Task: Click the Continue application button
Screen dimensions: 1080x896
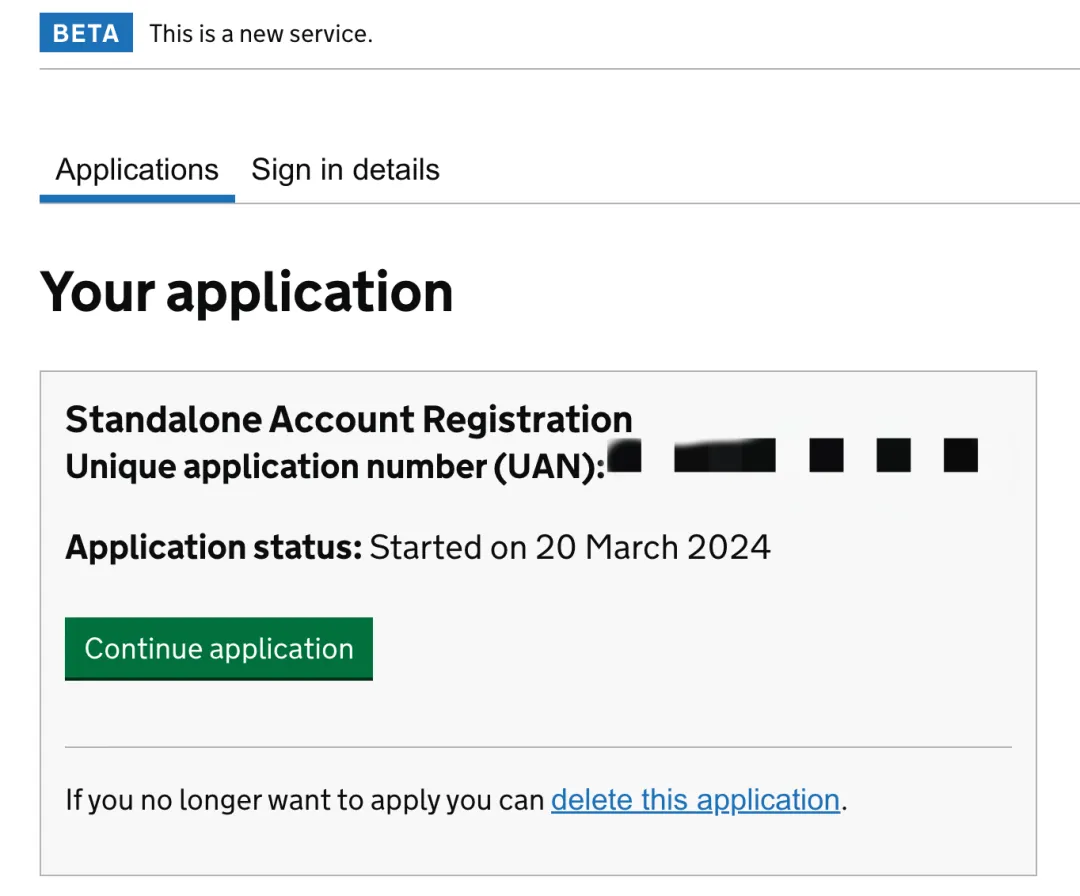Action: 218,649
